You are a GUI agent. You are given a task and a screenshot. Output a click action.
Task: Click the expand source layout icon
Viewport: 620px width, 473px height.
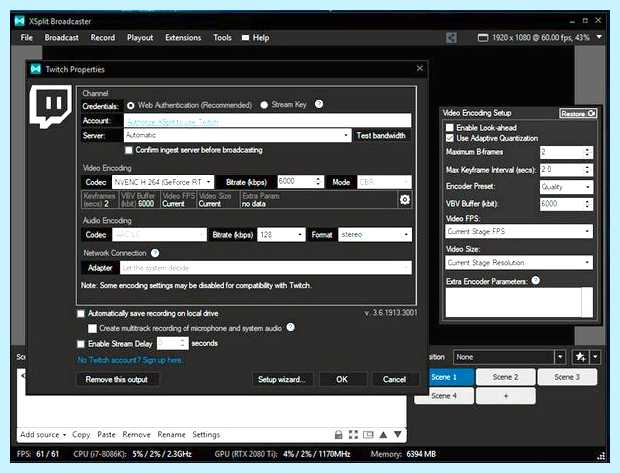point(353,435)
